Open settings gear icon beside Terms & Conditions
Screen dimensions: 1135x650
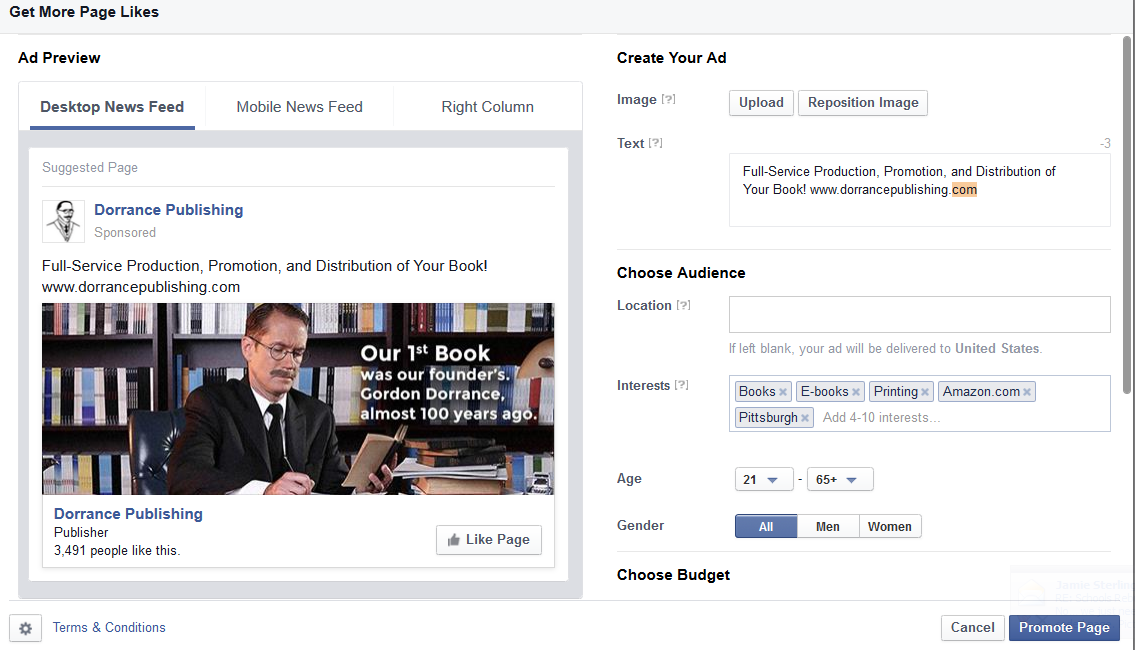25,628
